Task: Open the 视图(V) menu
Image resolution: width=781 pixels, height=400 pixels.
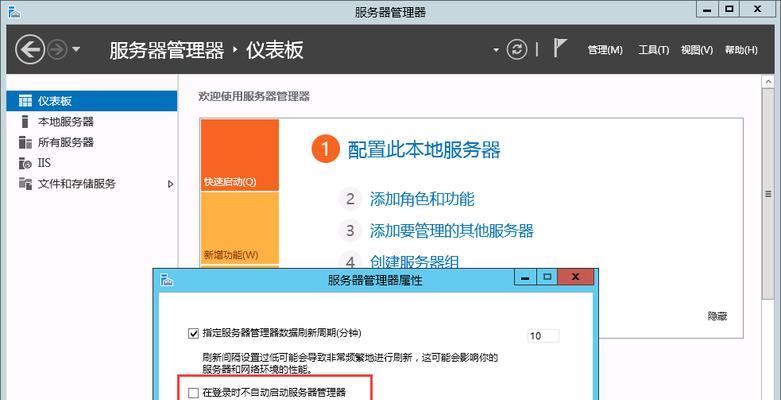Action: pyautogui.click(x=697, y=50)
